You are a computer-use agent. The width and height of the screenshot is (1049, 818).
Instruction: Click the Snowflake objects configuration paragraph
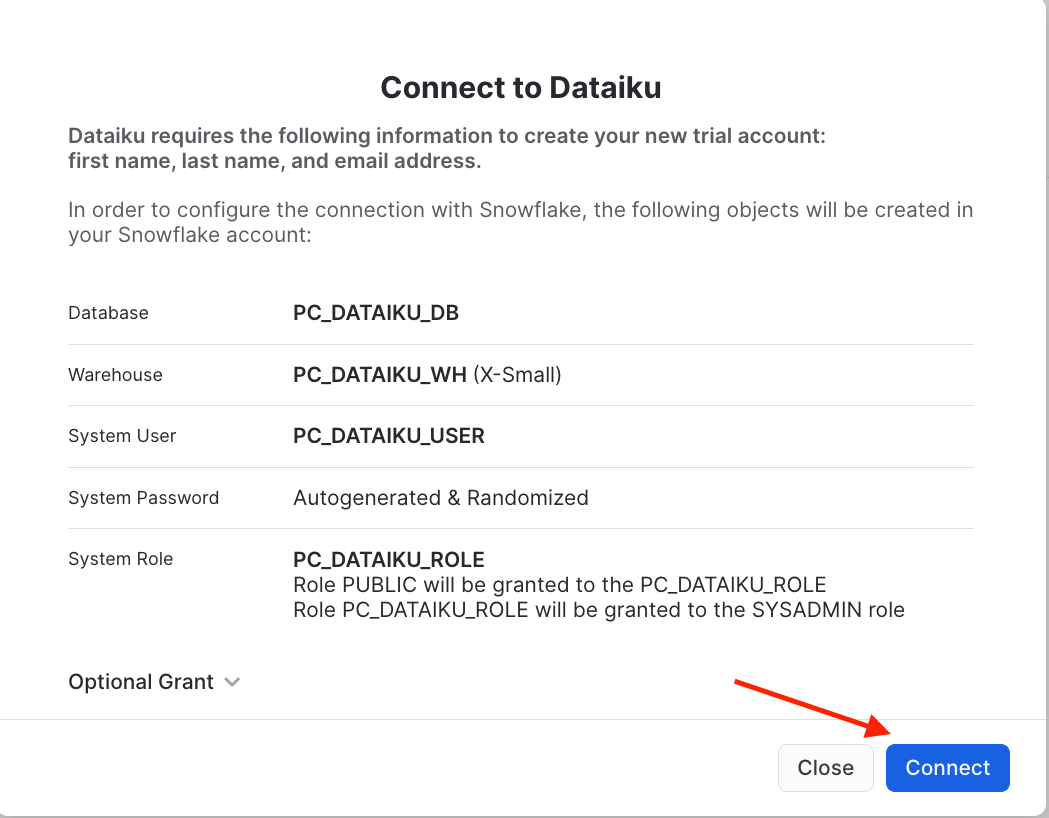(x=520, y=222)
